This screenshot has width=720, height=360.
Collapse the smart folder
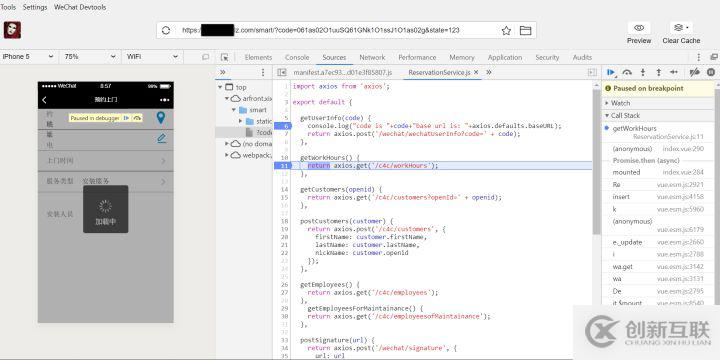click(x=234, y=110)
